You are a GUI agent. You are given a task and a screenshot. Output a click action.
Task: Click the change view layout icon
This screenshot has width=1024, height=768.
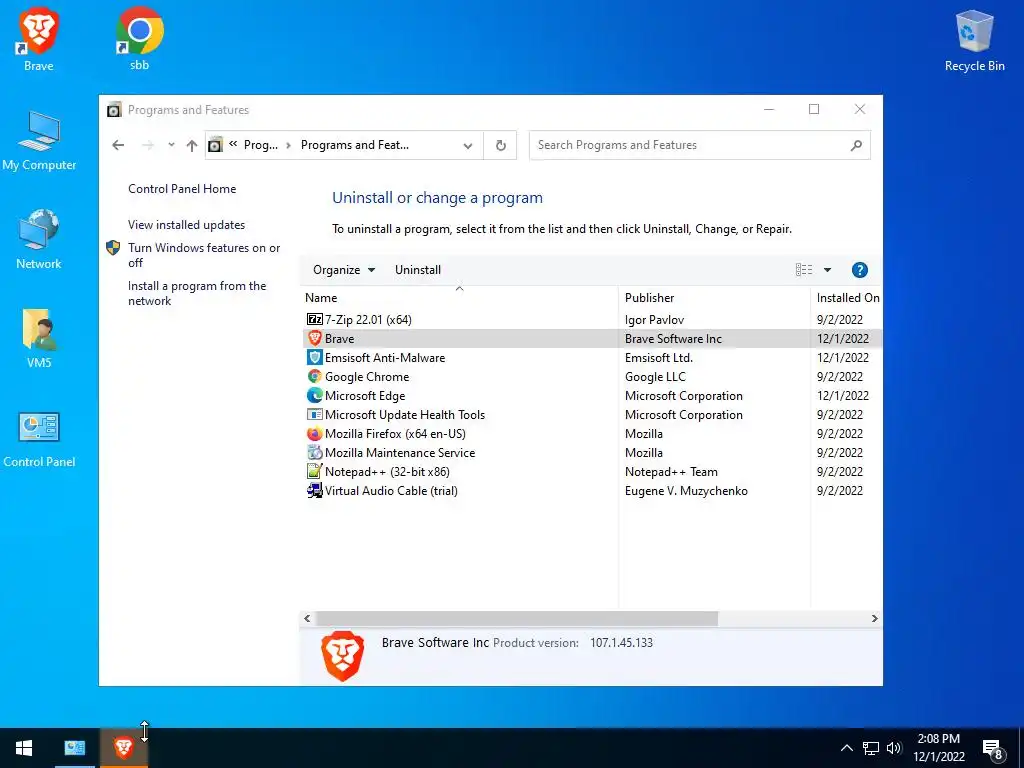[804, 270]
